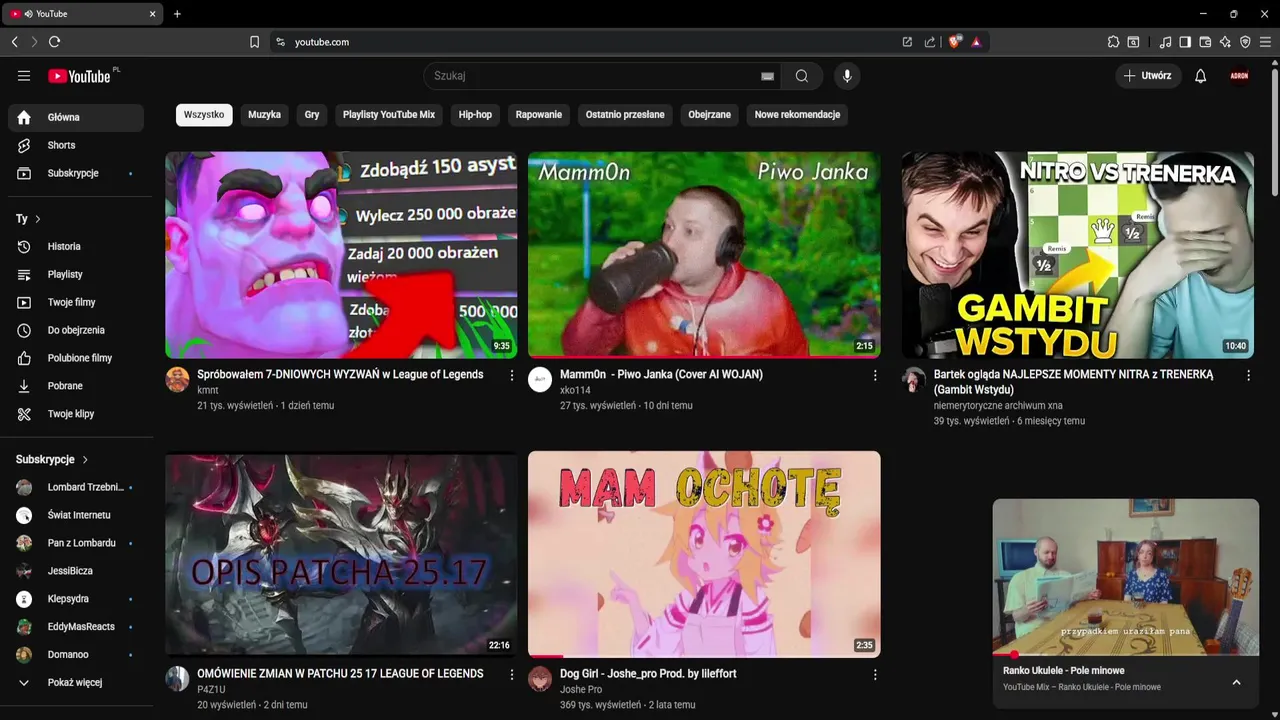Expand the Subskrypcje section chevron
This screenshot has width=1280, height=720.
[85, 460]
